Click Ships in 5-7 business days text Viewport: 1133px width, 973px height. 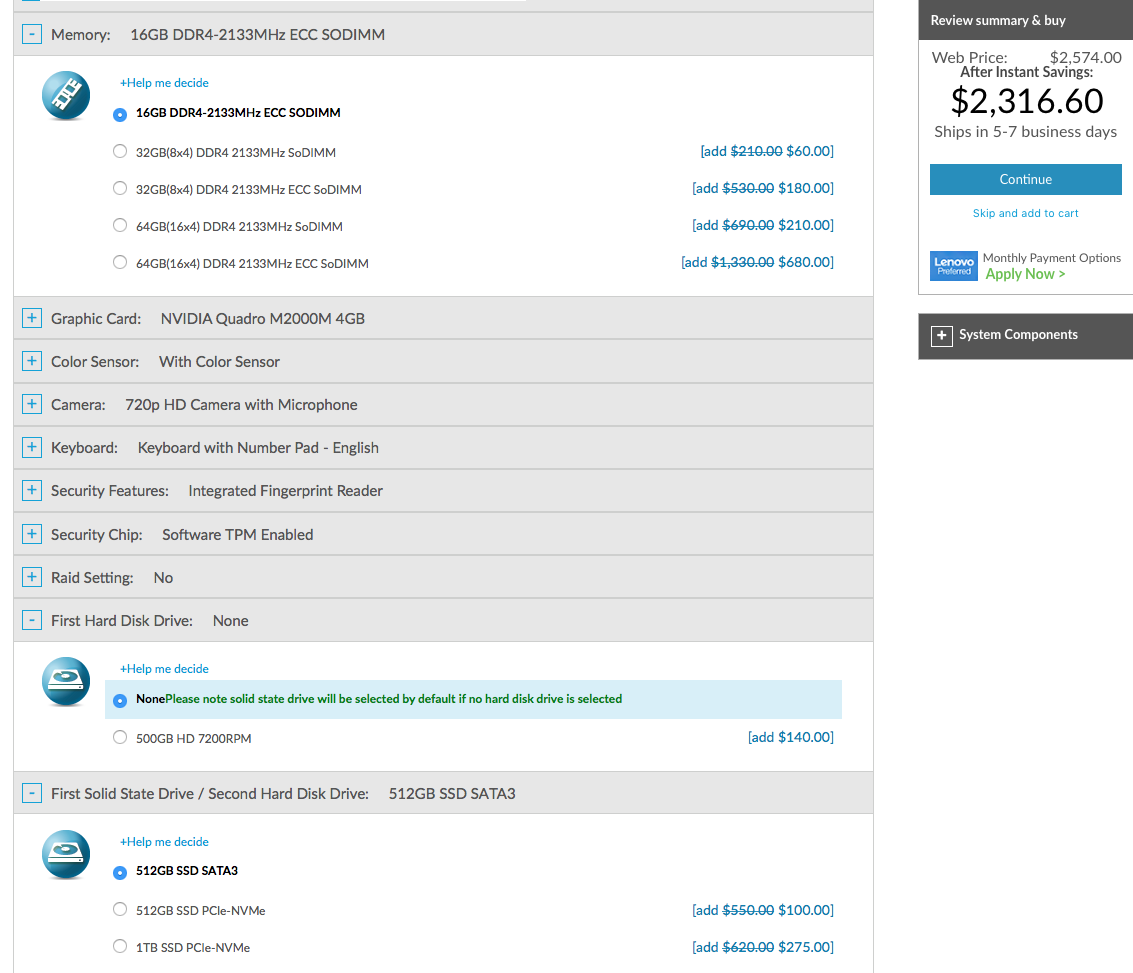point(1025,131)
